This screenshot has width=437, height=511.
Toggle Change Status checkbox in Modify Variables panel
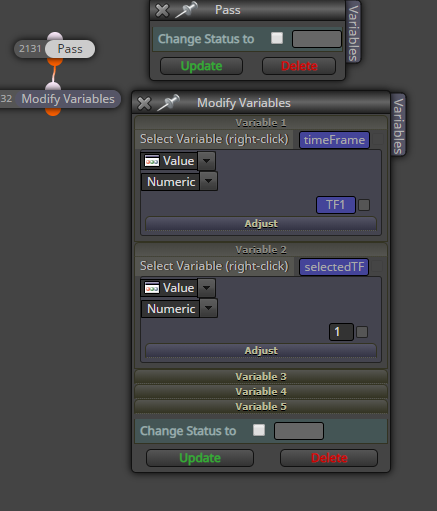tap(259, 430)
